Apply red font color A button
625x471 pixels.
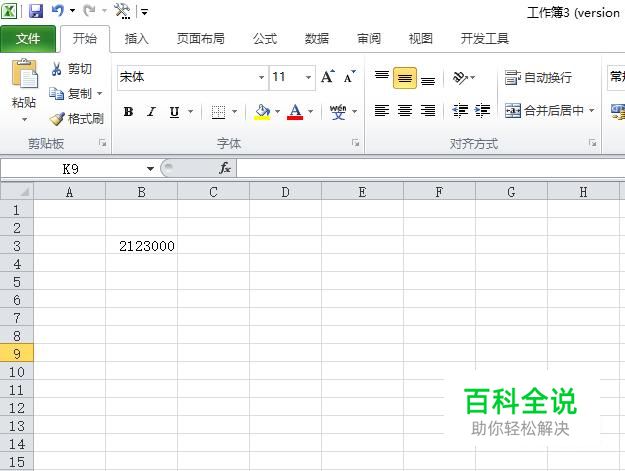(x=295, y=112)
